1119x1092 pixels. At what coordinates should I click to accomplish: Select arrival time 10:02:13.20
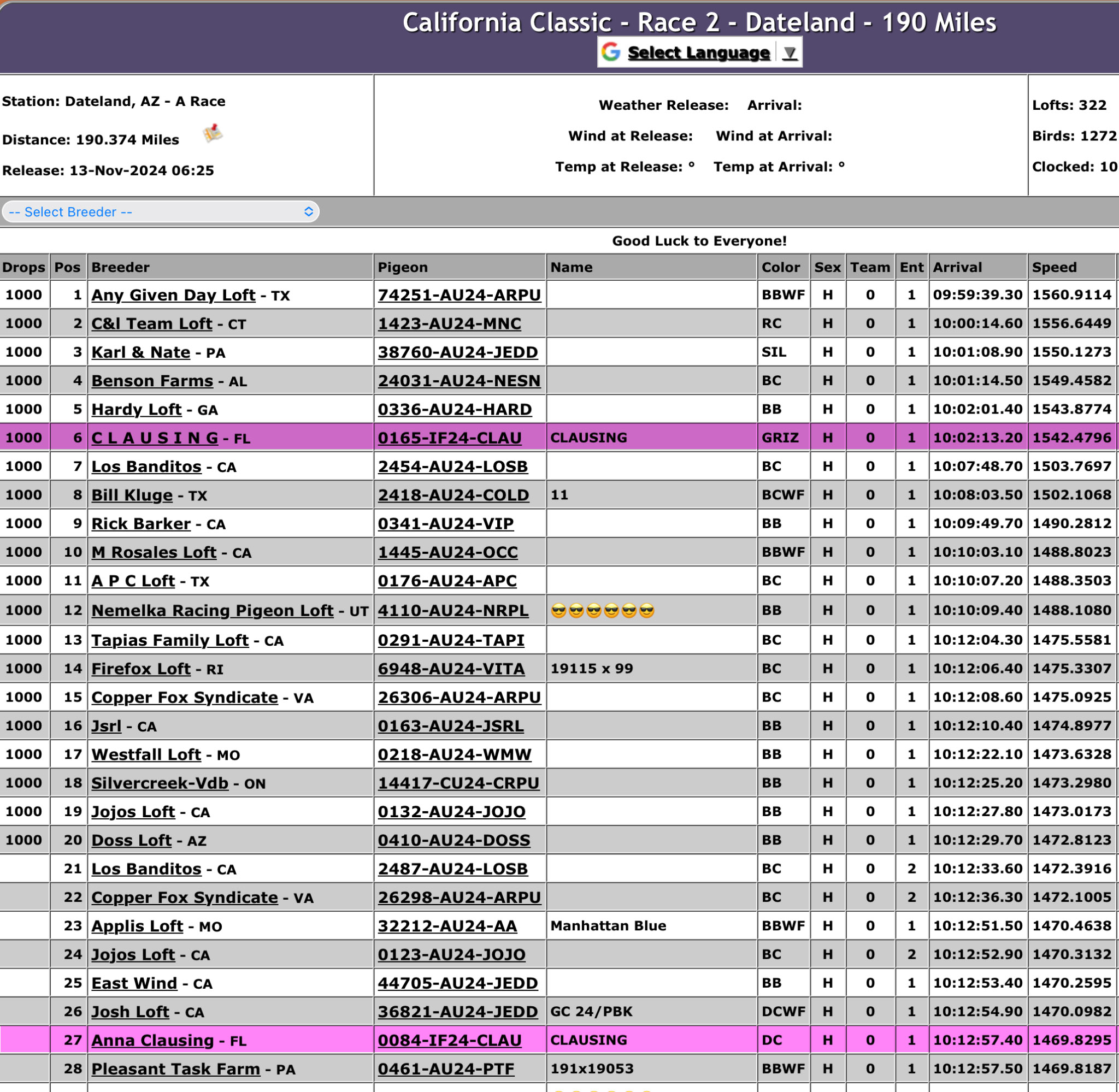click(978, 438)
